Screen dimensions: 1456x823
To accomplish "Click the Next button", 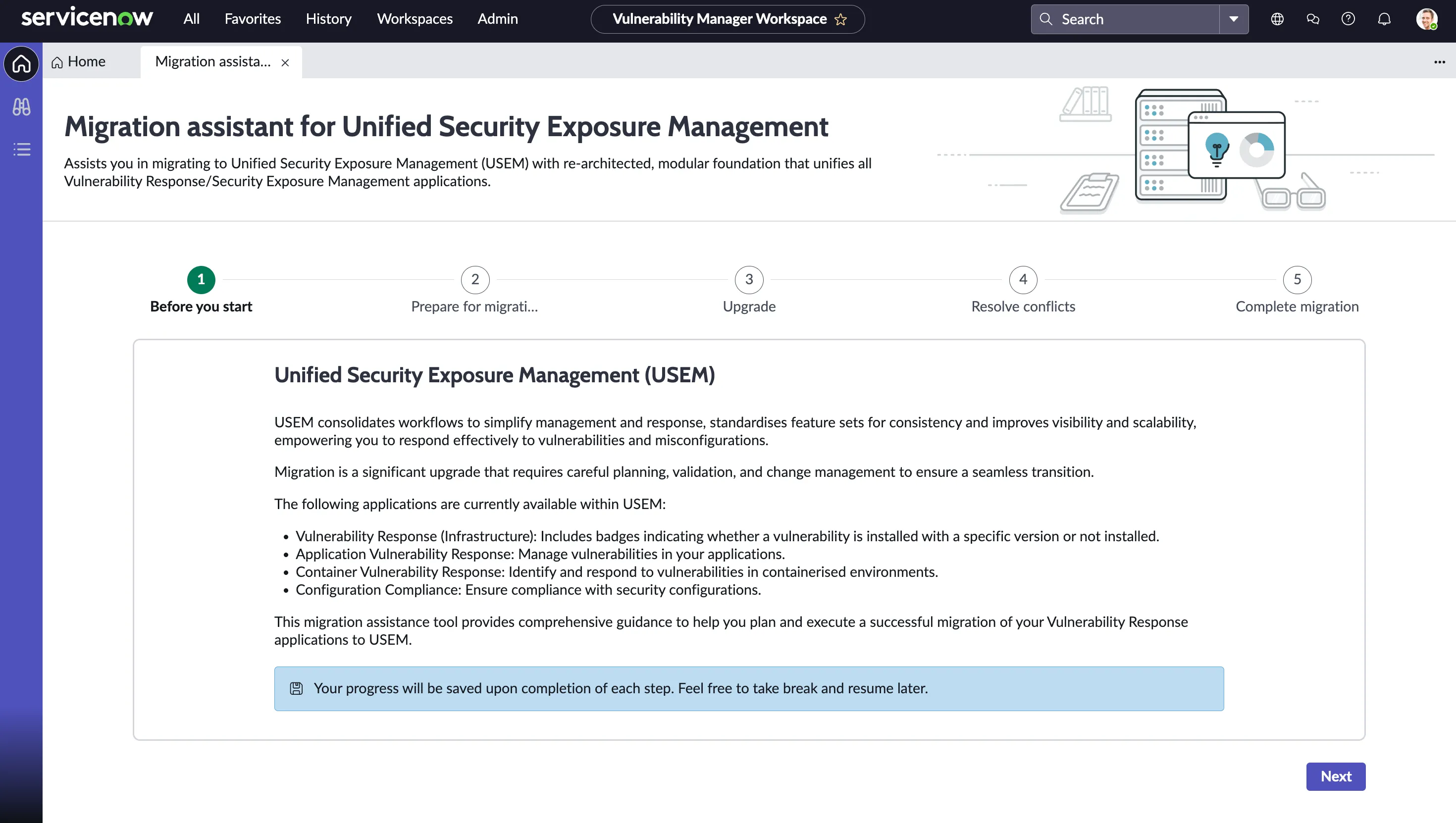I will coord(1335,776).
